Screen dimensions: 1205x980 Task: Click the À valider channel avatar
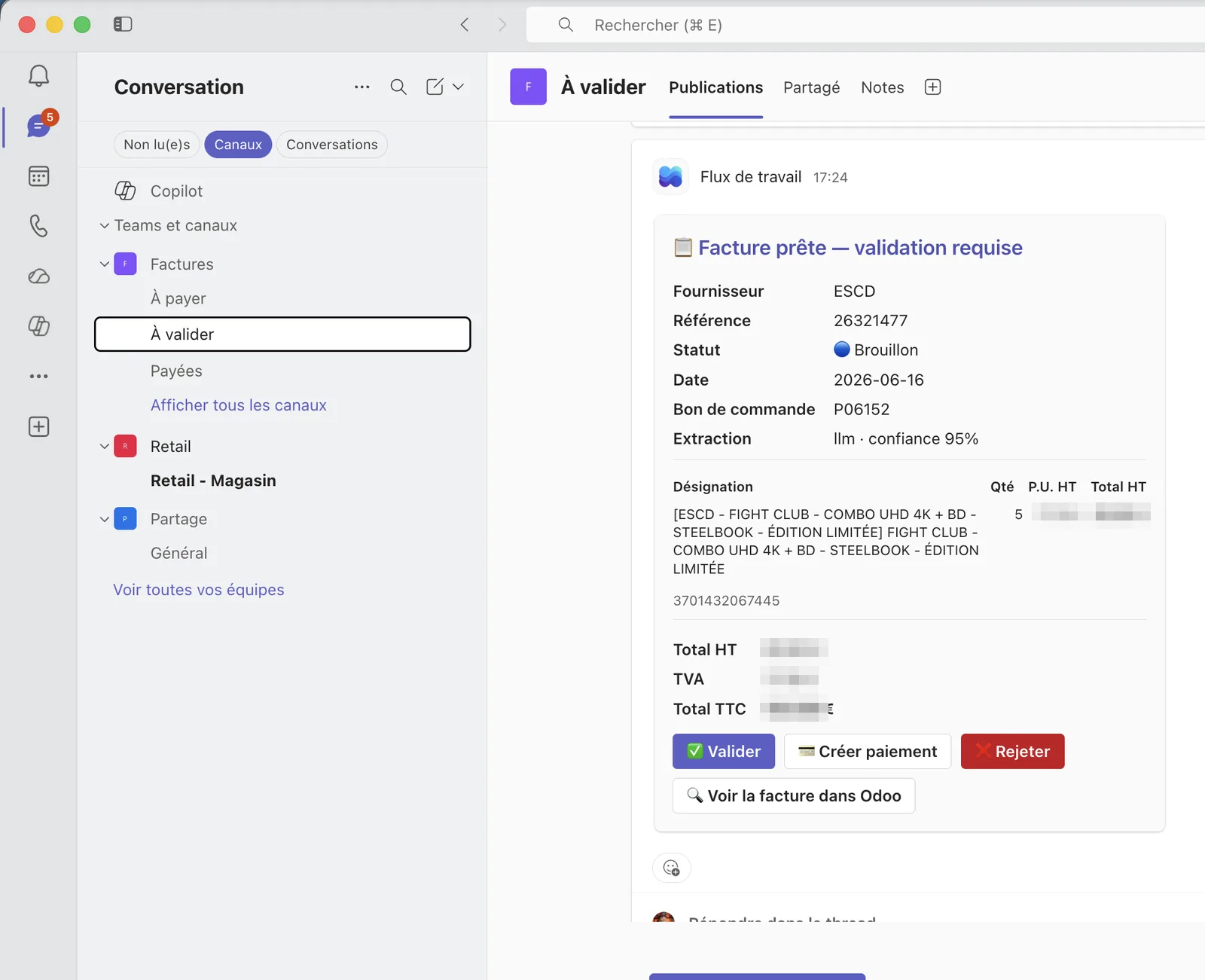pos(528,87)
